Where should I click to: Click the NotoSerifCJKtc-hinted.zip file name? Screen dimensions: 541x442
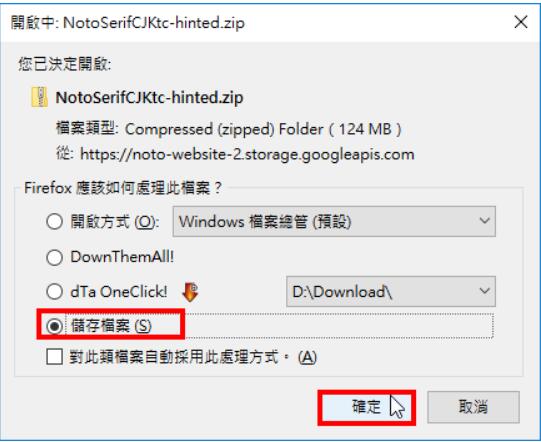pyautogui.click(x=149, y=98)
